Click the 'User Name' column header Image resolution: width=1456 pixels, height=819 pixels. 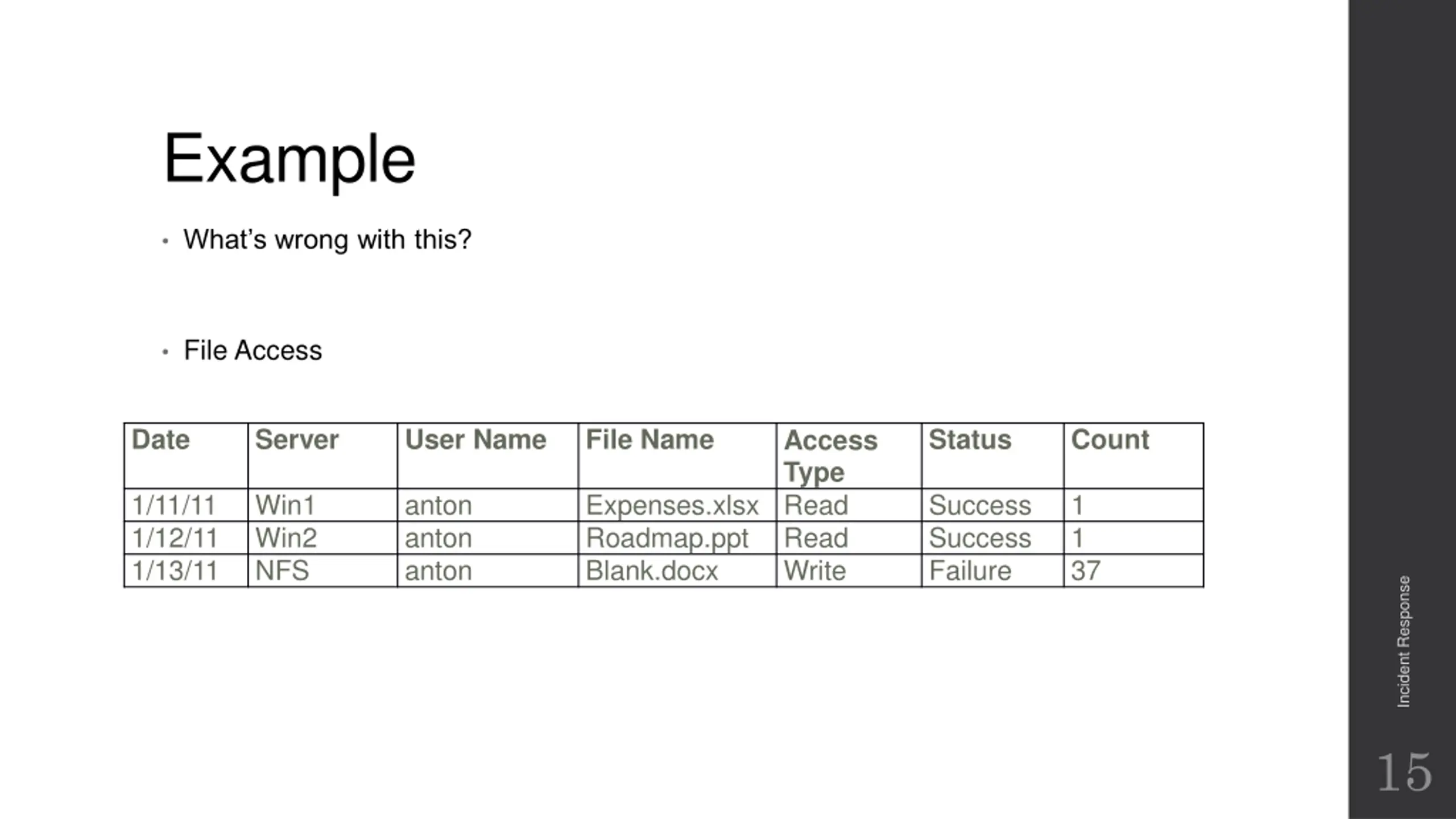click(x=488, y=456)
